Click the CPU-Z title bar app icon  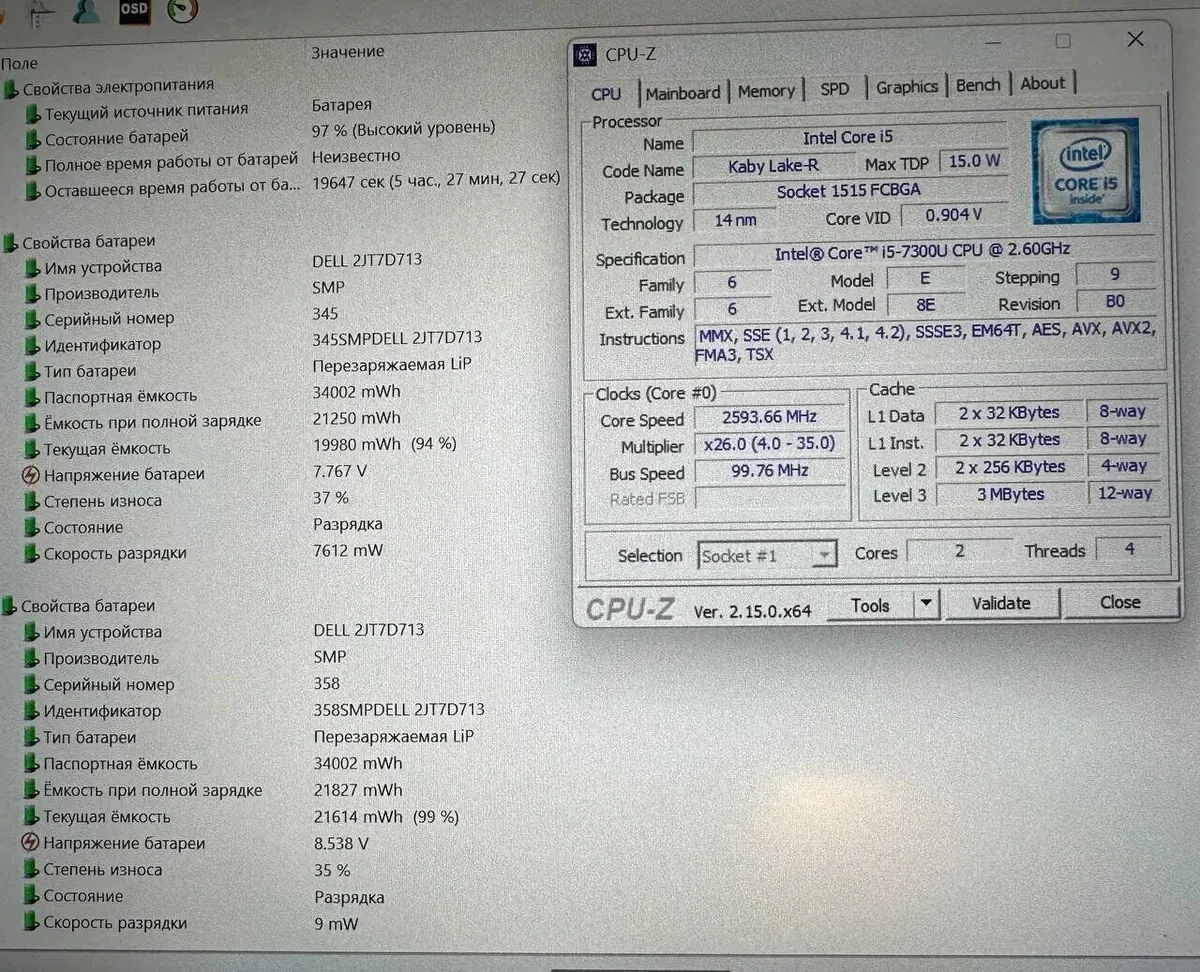586,55
